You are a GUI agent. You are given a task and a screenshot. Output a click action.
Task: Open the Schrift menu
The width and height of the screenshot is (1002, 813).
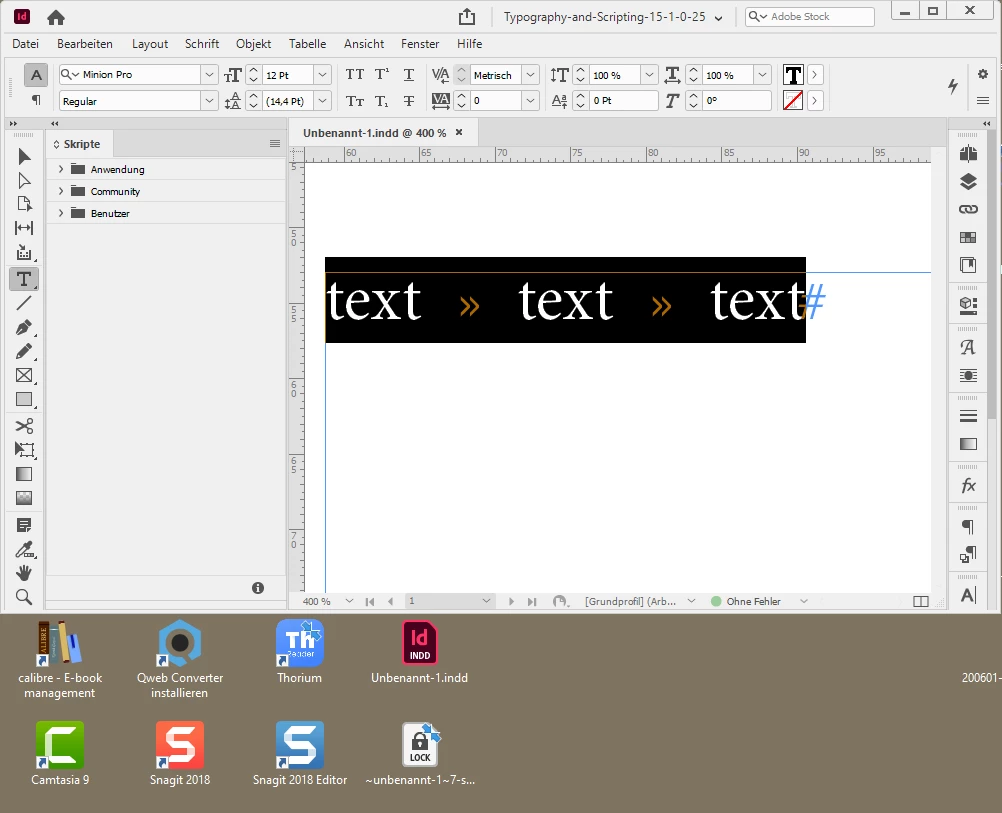click(202, 44)
